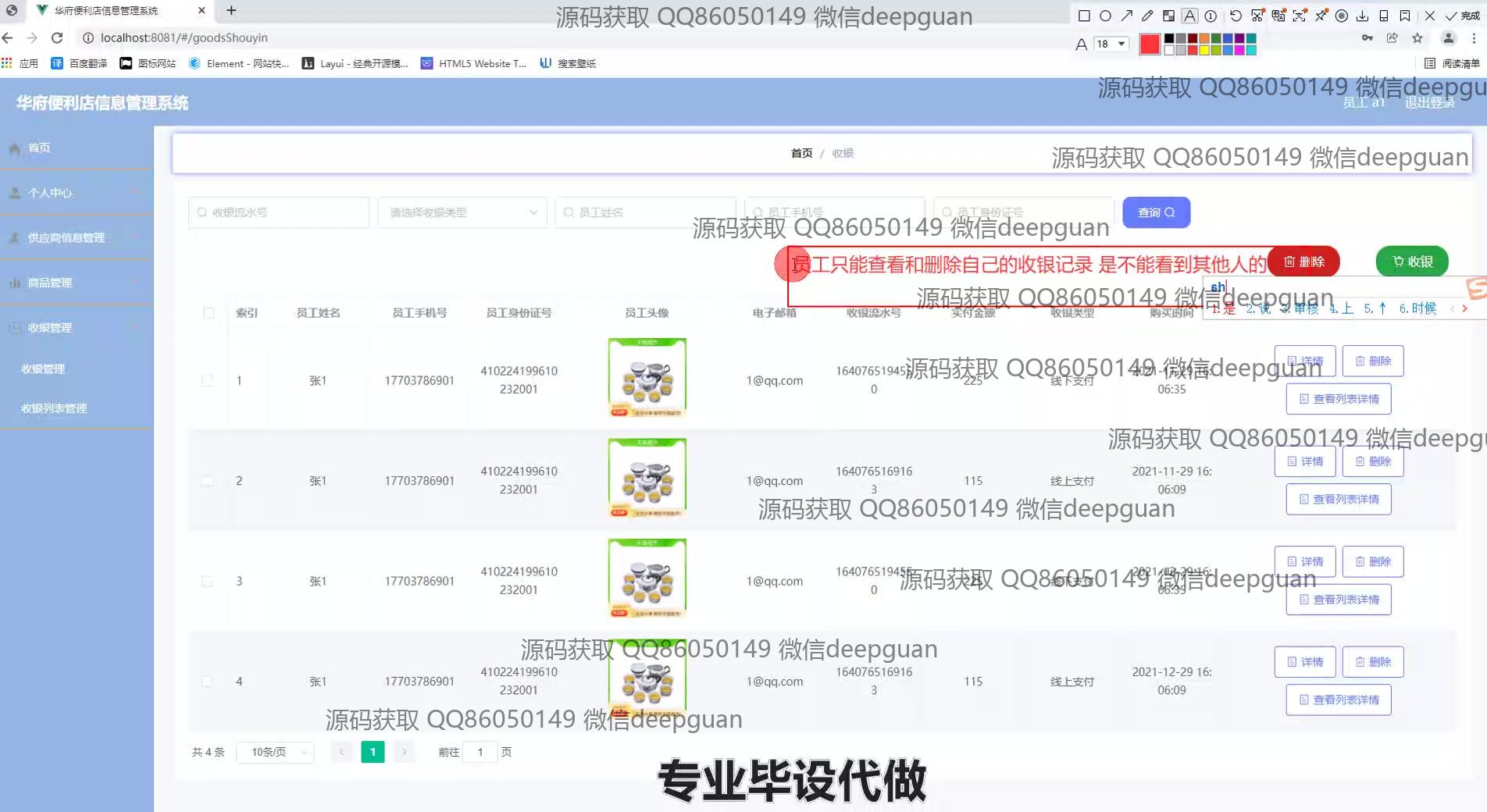The image size is (1487, 812).
Task: Tick the select-all checkbox in table header
Action: click(209, 313)
